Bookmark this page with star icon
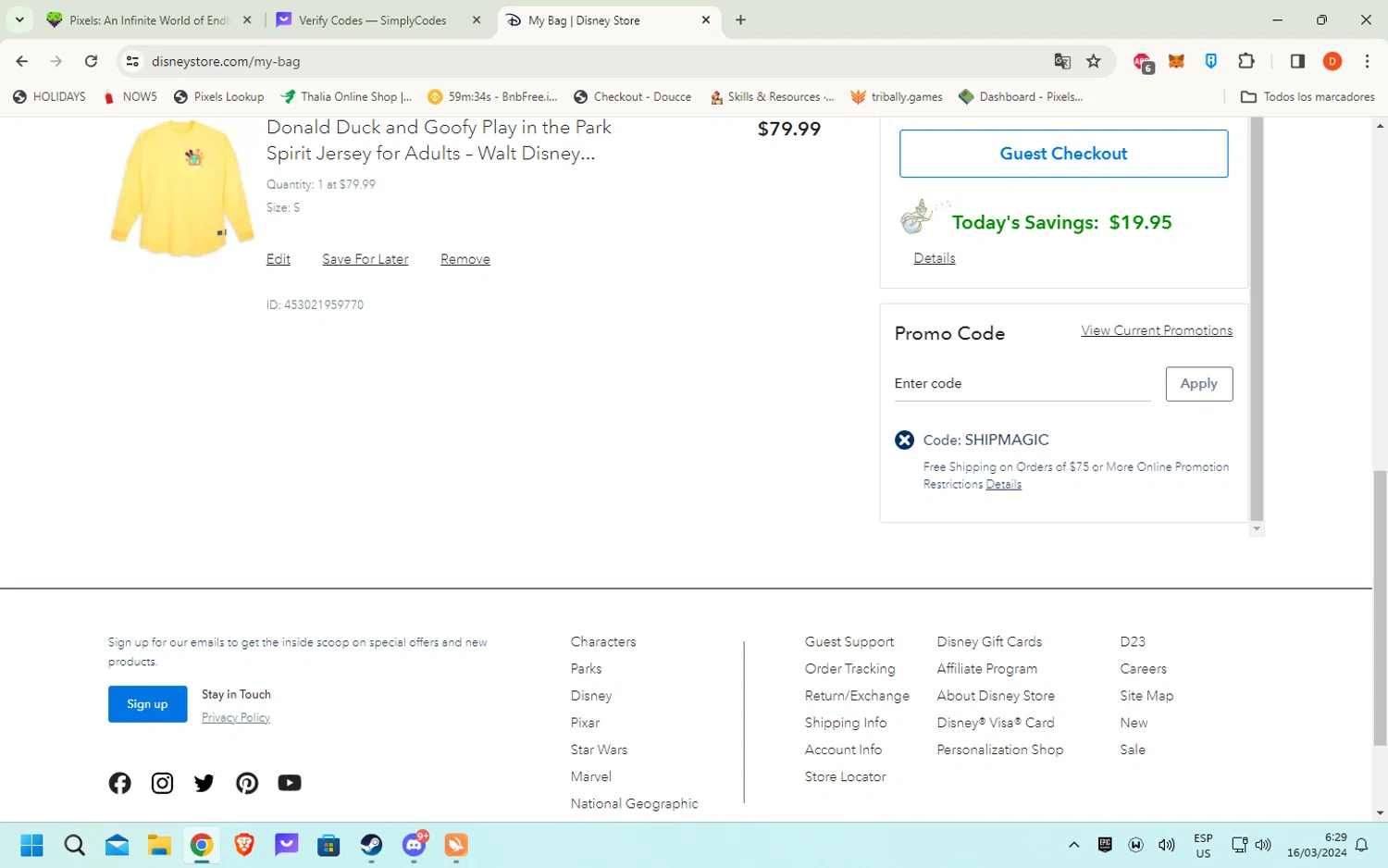The height and width of the screenshot is (868, 1388). [1094, 61]
